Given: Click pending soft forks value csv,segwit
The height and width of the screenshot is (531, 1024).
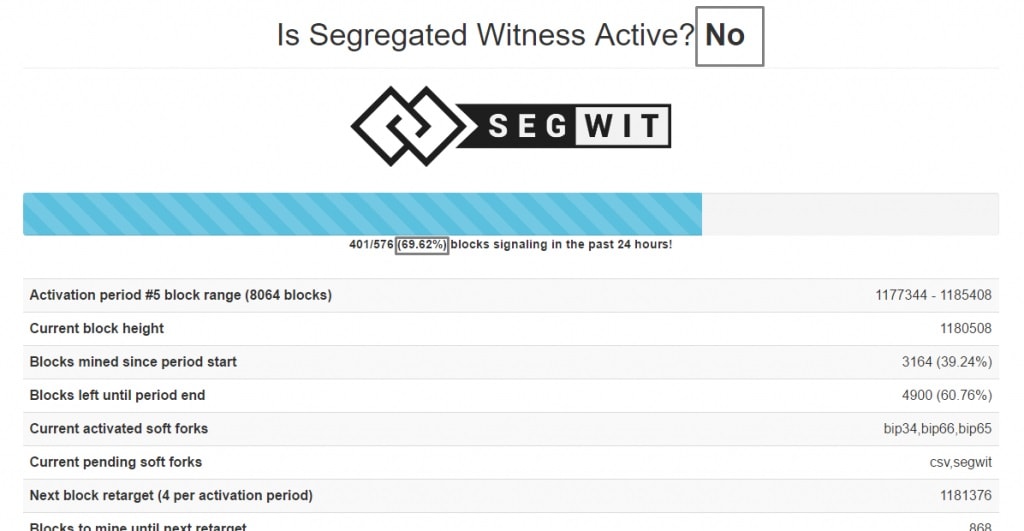Looking at the screenshot, I should [x=960, y=462].
